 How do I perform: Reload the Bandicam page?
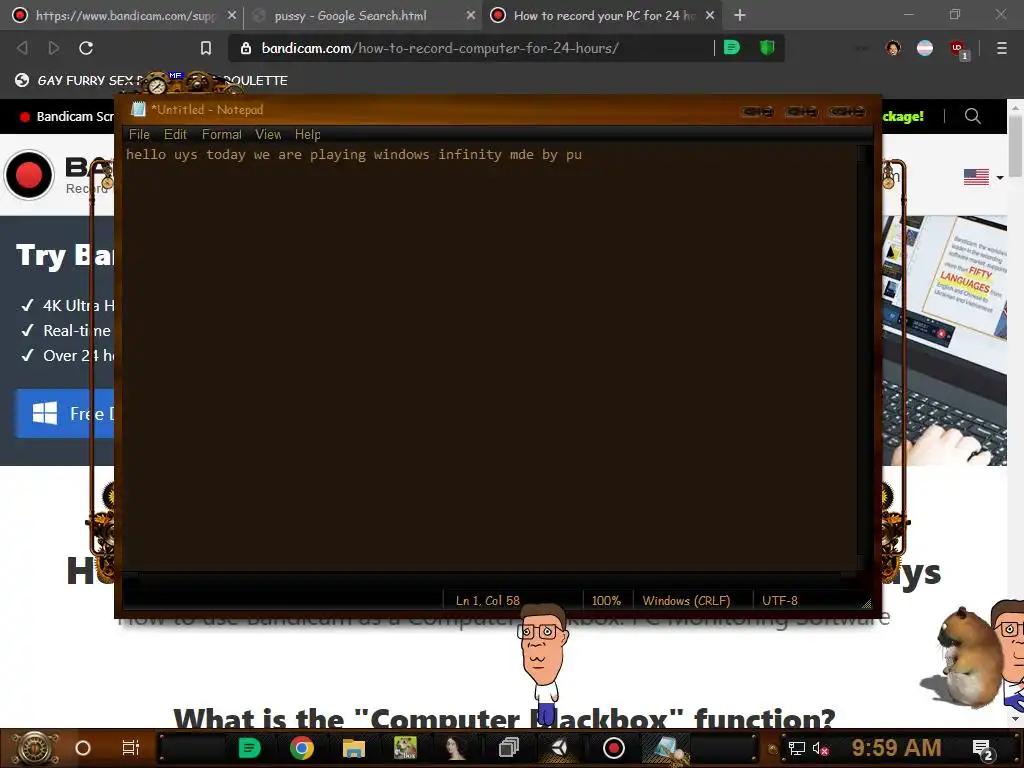coord(86,48)
